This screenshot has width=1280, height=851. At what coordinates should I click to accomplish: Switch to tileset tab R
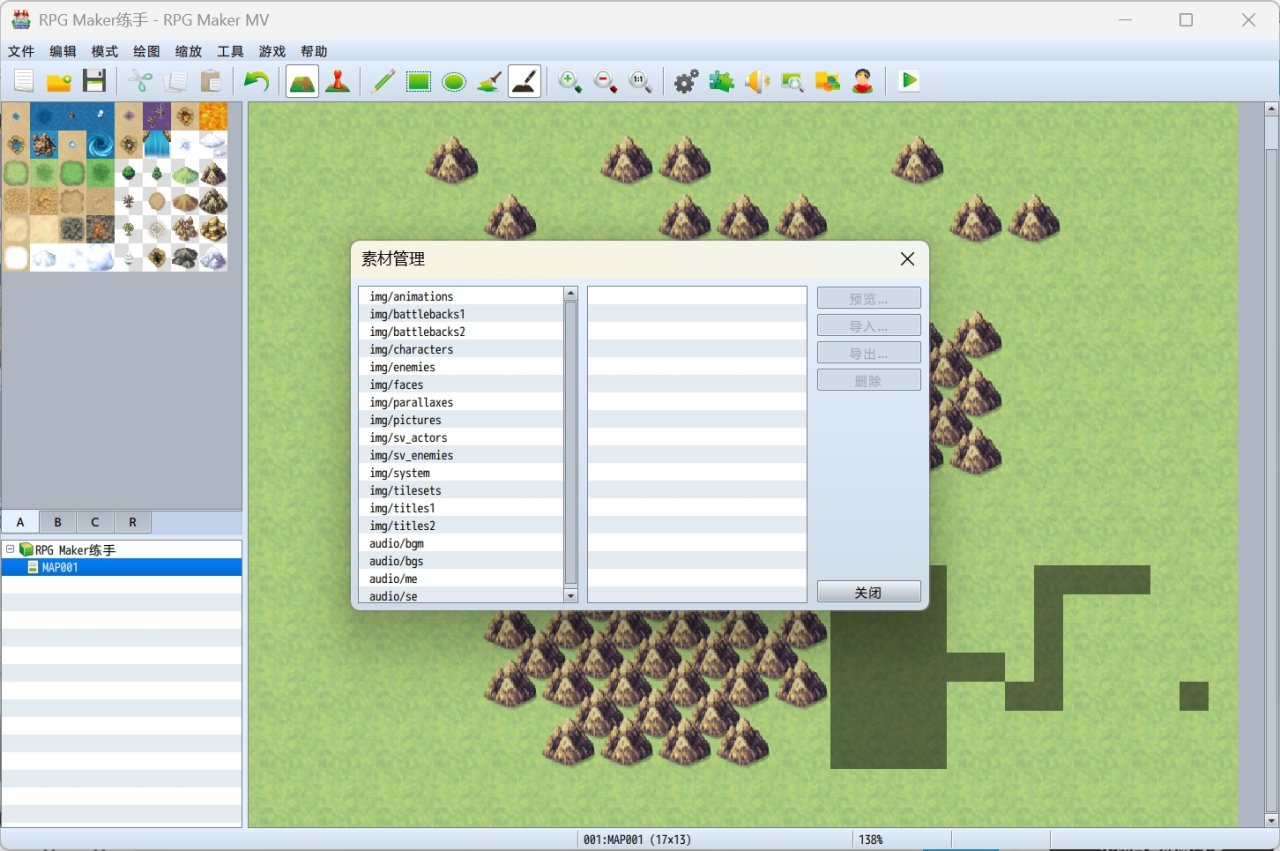tap(133, 522)
